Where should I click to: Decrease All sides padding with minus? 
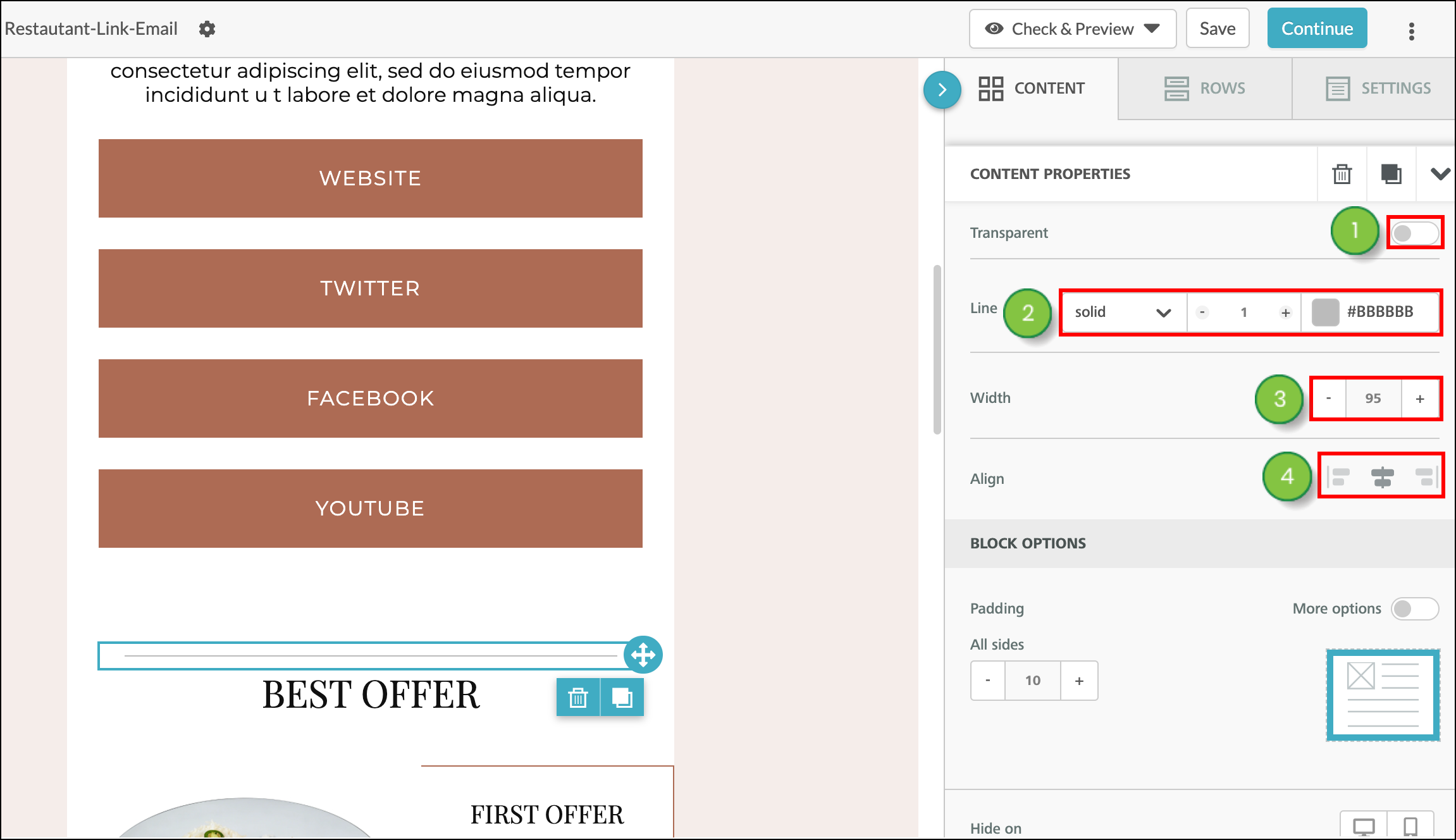tap(988, 681)
